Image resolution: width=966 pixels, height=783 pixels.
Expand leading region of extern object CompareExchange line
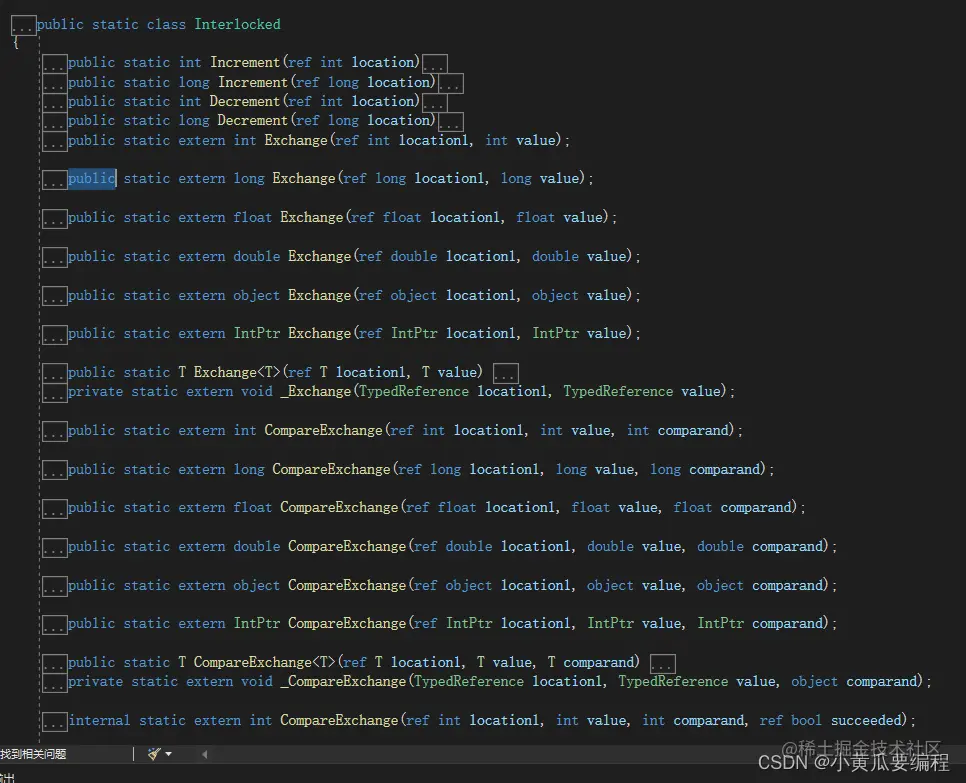click(x=54, y=586)
